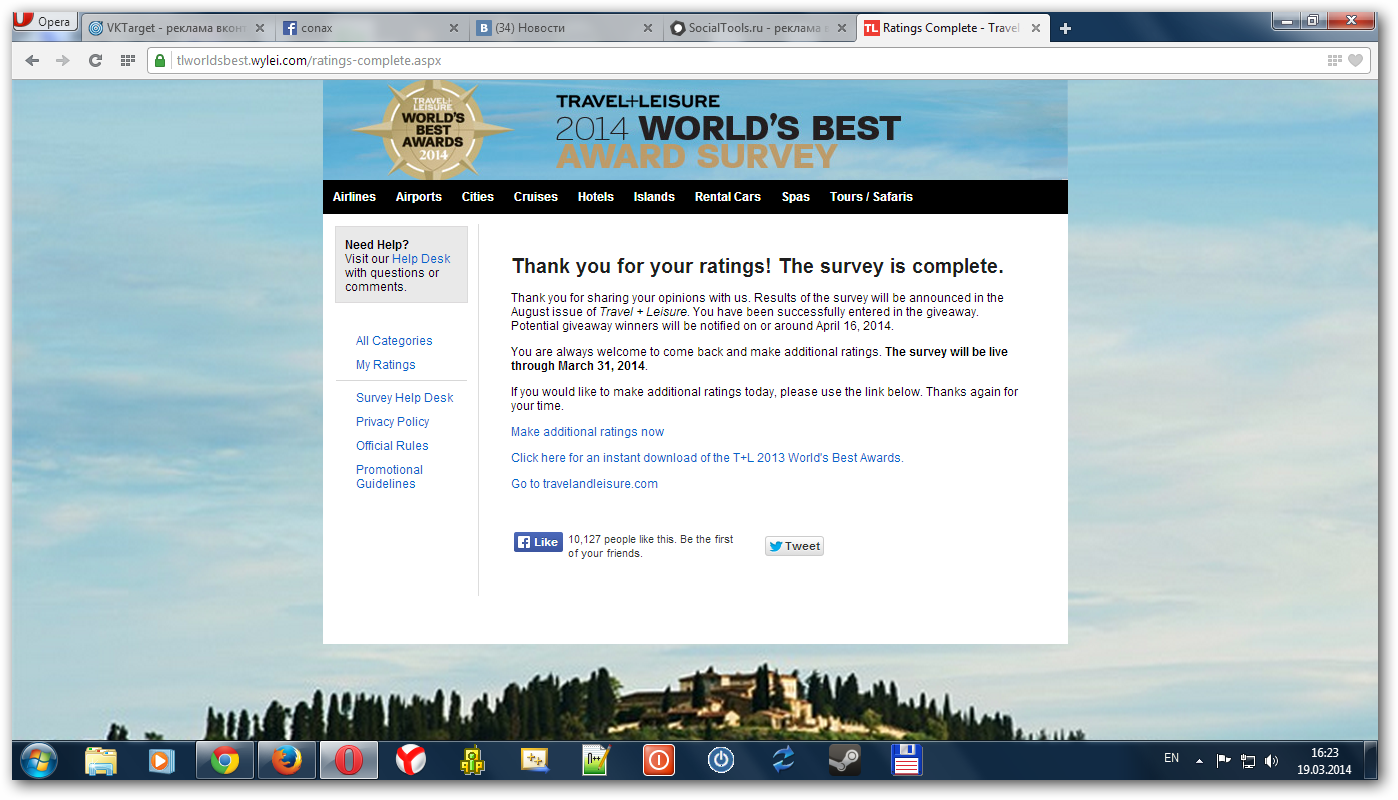This screenshot has height=800, width=1398.
Task: Click the EN language indicator
Action: coord(1171,759)
